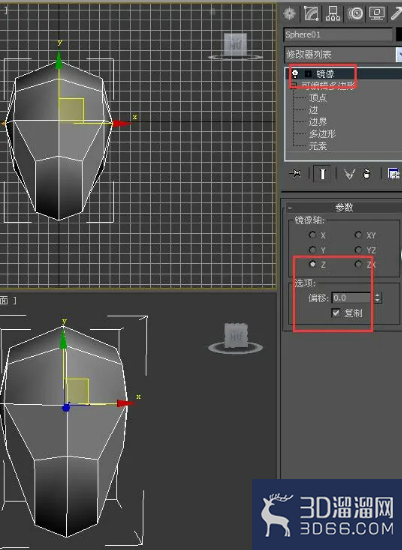Open the Create command panel tab
This screenshot has height=550, width=402.
point(289,14)
